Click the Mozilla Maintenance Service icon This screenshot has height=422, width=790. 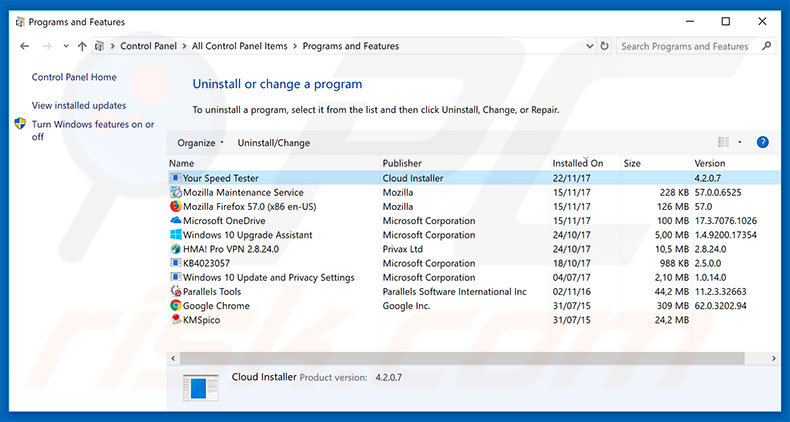point(175,192)
